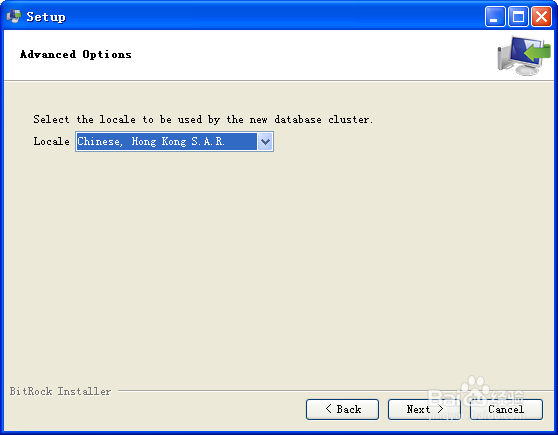558x435 pixels.
Task: Click the computer install graphic in header
Action: 523,56
